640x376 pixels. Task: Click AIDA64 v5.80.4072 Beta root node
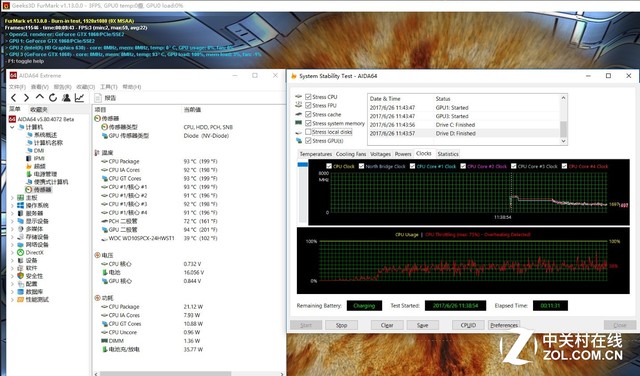(x=46, y=119)
